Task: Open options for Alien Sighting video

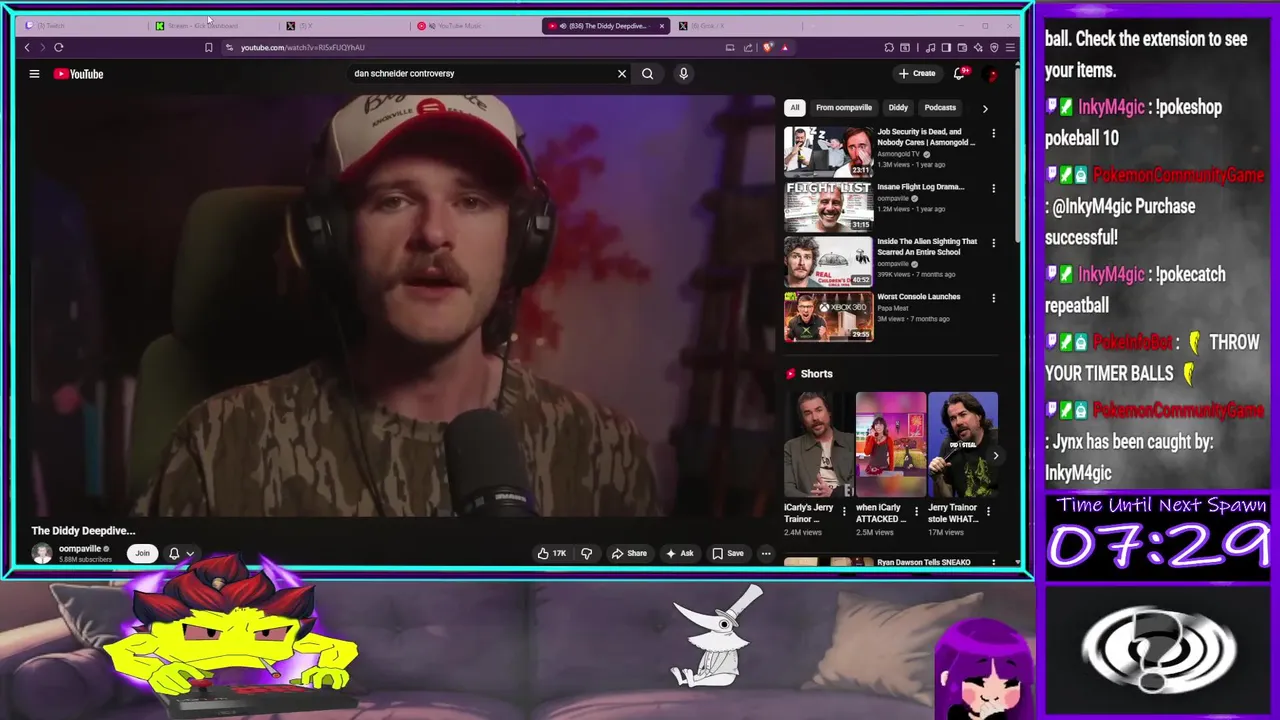Action: pos(993,243)
